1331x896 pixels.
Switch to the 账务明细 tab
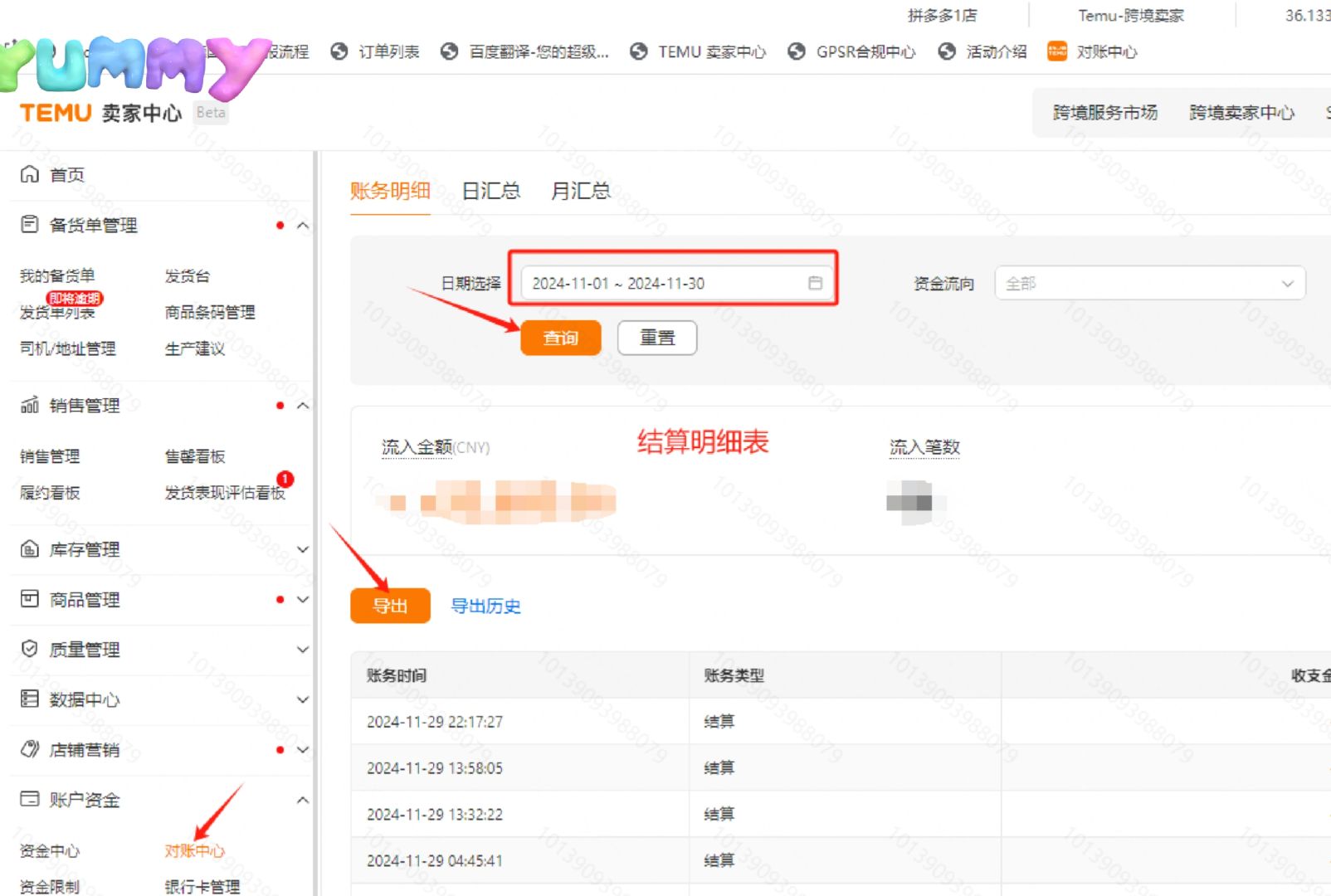(390, 191)
